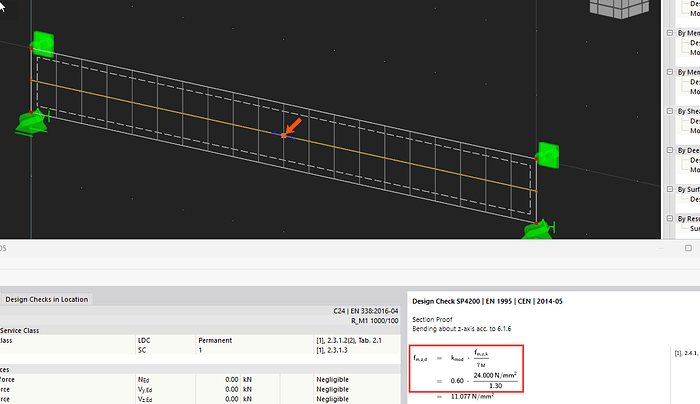Collapse the 'By Dee...' tree node
Screen dimensions: 700x404
(671, 150)
